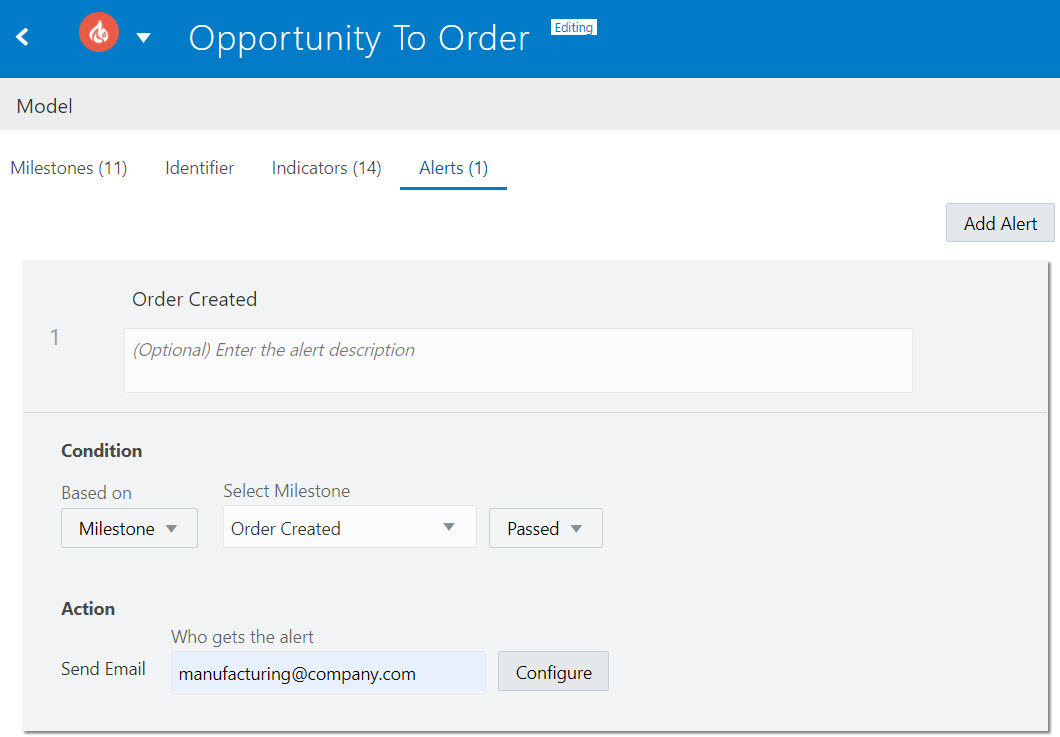Go back using the left chevron
Screen dimensions: 1060x737
(x=22, y=37)
